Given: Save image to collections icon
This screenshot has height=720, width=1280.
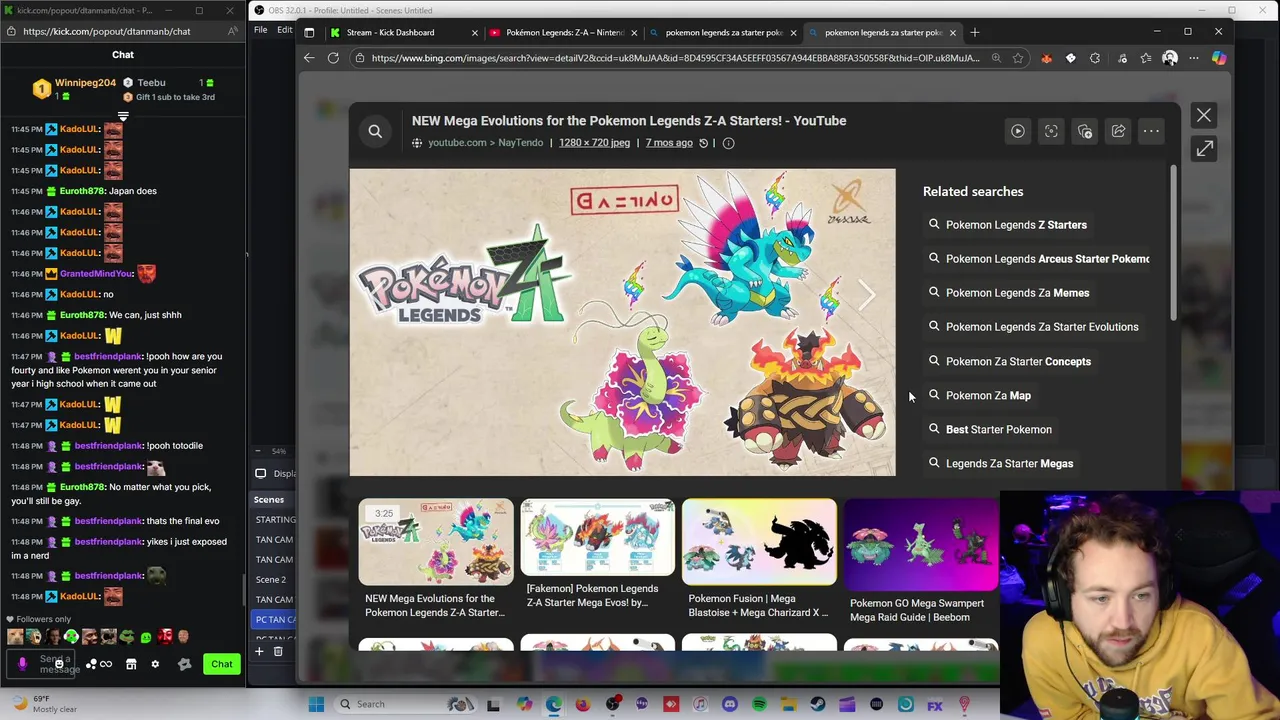Looking at the screenshot, I should click(1085, 131).
